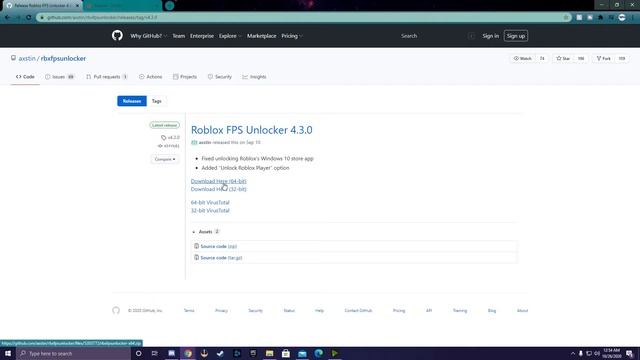Open the 32-bit VirusTotal link

[x=210, y=211]
